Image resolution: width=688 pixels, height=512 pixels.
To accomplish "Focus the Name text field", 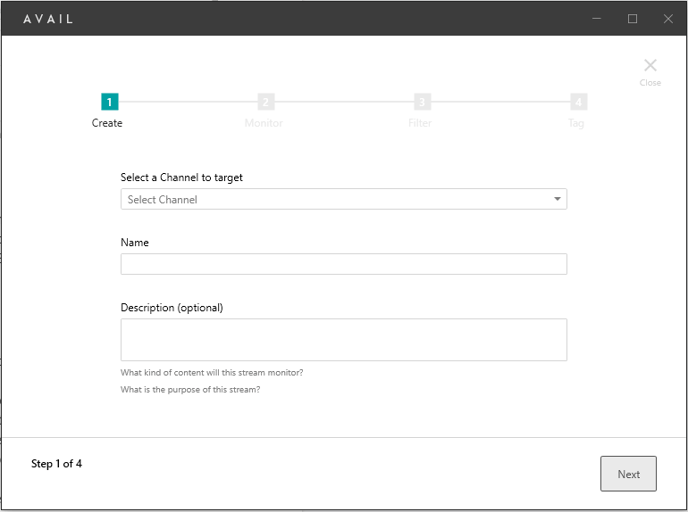I will [344, 264].
